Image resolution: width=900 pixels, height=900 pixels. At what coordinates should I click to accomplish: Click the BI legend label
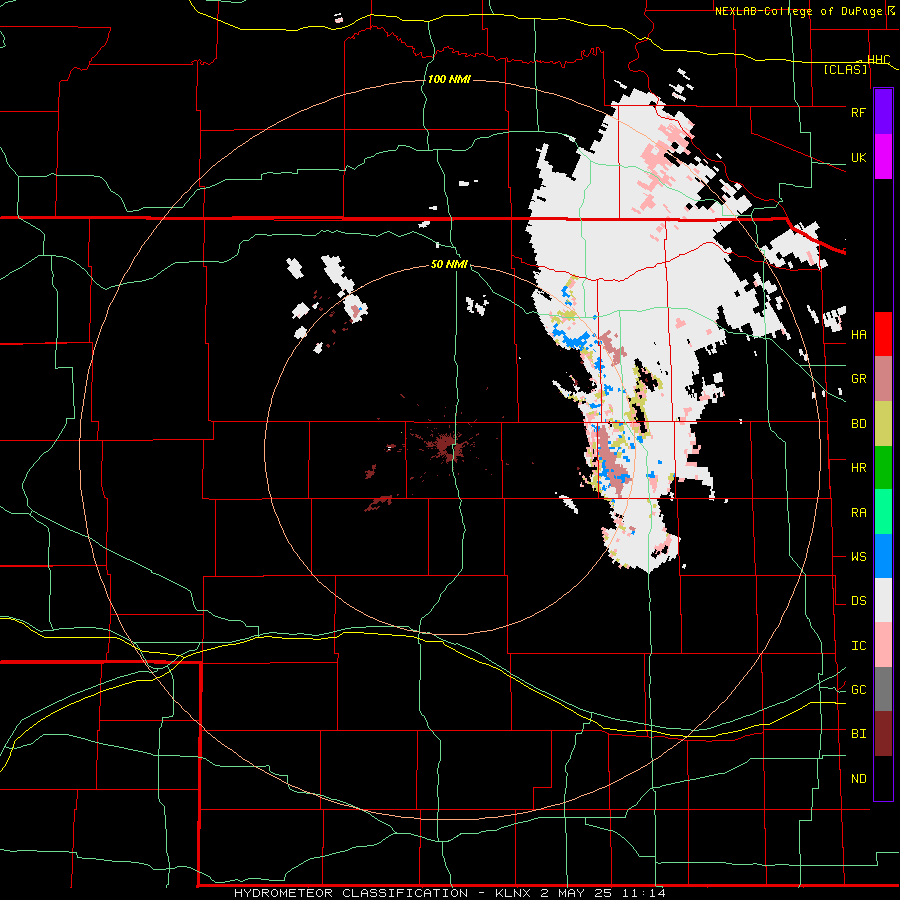click(858, 734)
